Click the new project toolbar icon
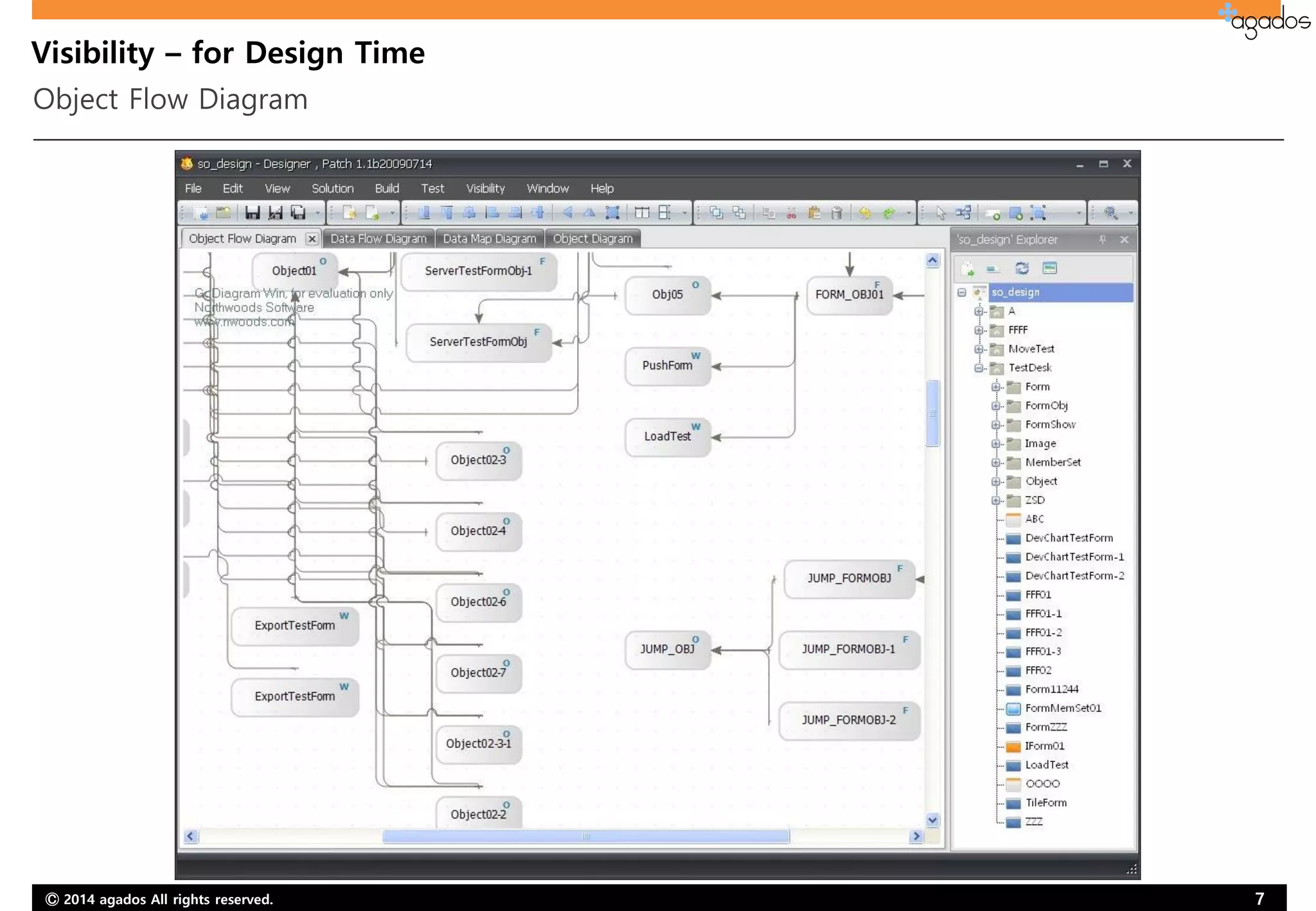Viewport: 1316px width, 911px height. (x=201, y=213)
